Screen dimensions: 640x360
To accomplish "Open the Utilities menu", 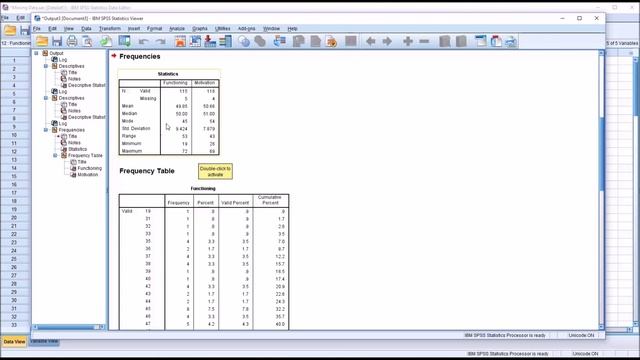I will (222, 29).
